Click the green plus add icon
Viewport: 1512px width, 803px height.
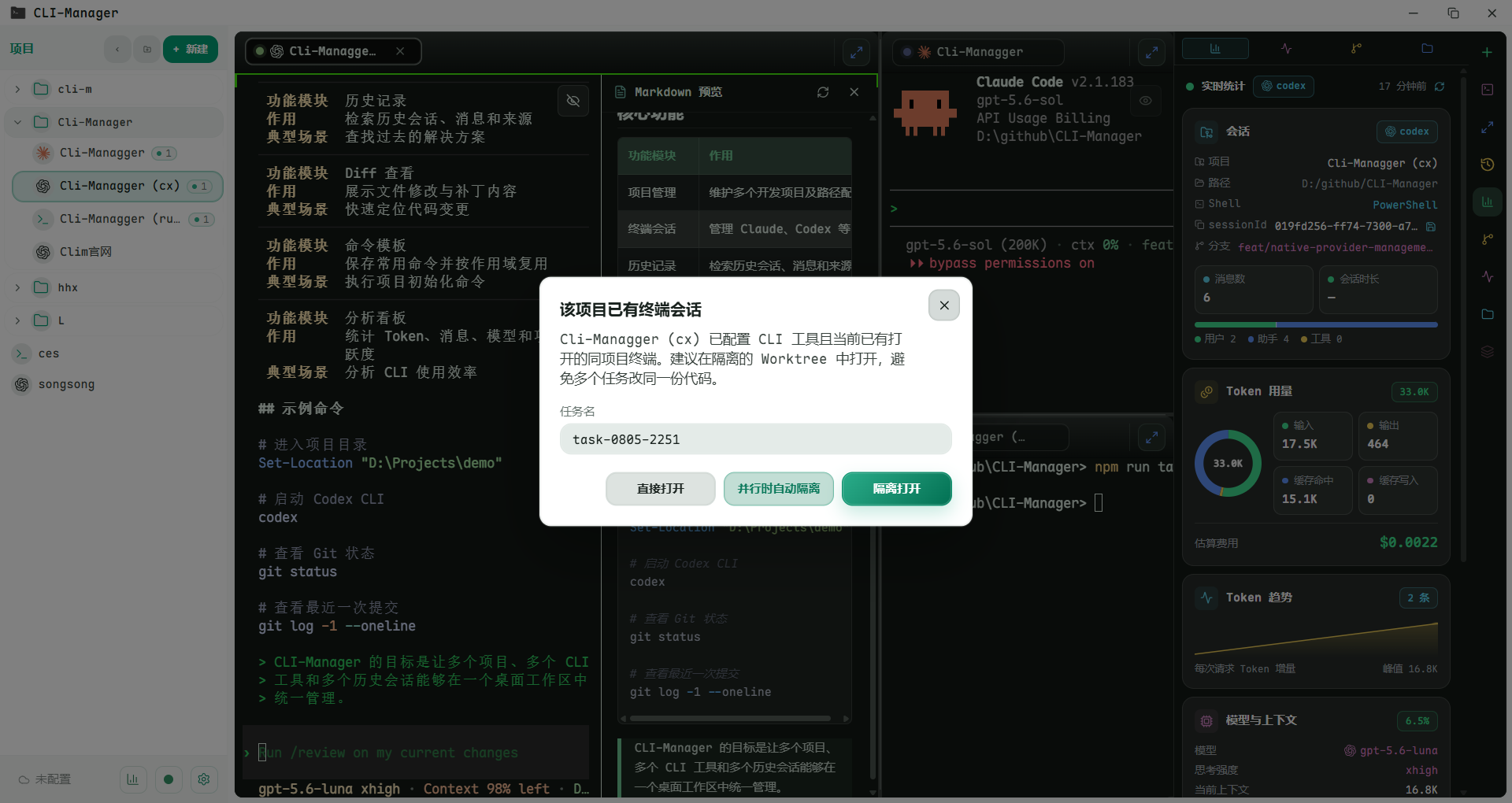coord(1487,52)
